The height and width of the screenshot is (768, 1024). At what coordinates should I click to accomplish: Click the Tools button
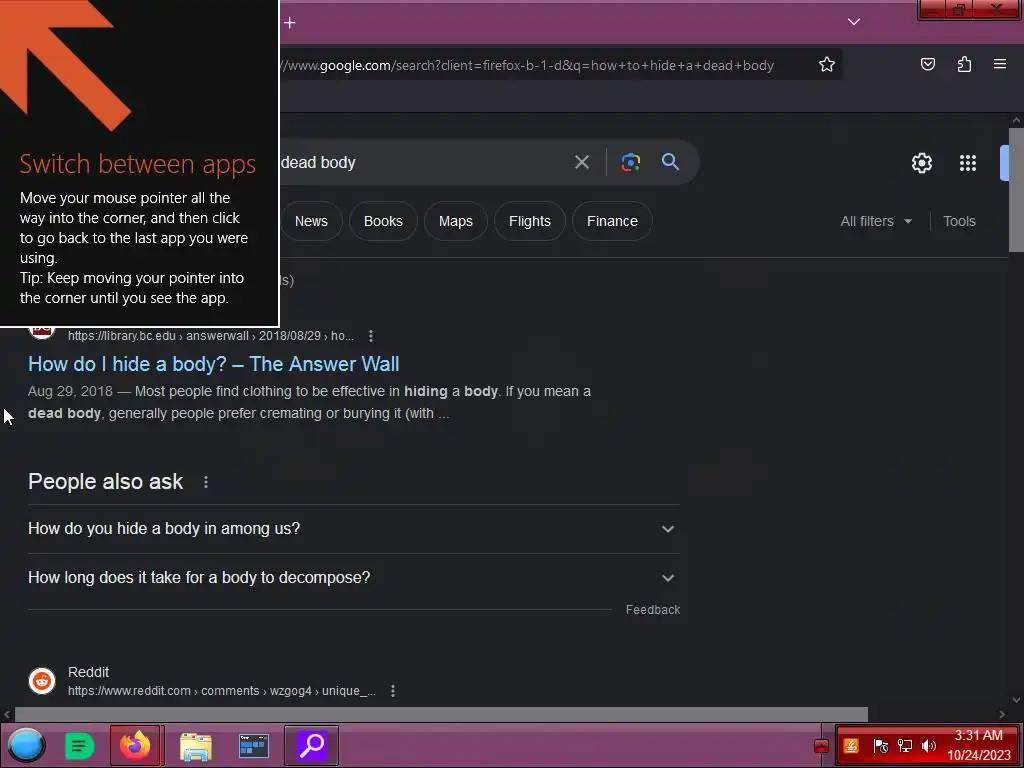tap(959, 221)
